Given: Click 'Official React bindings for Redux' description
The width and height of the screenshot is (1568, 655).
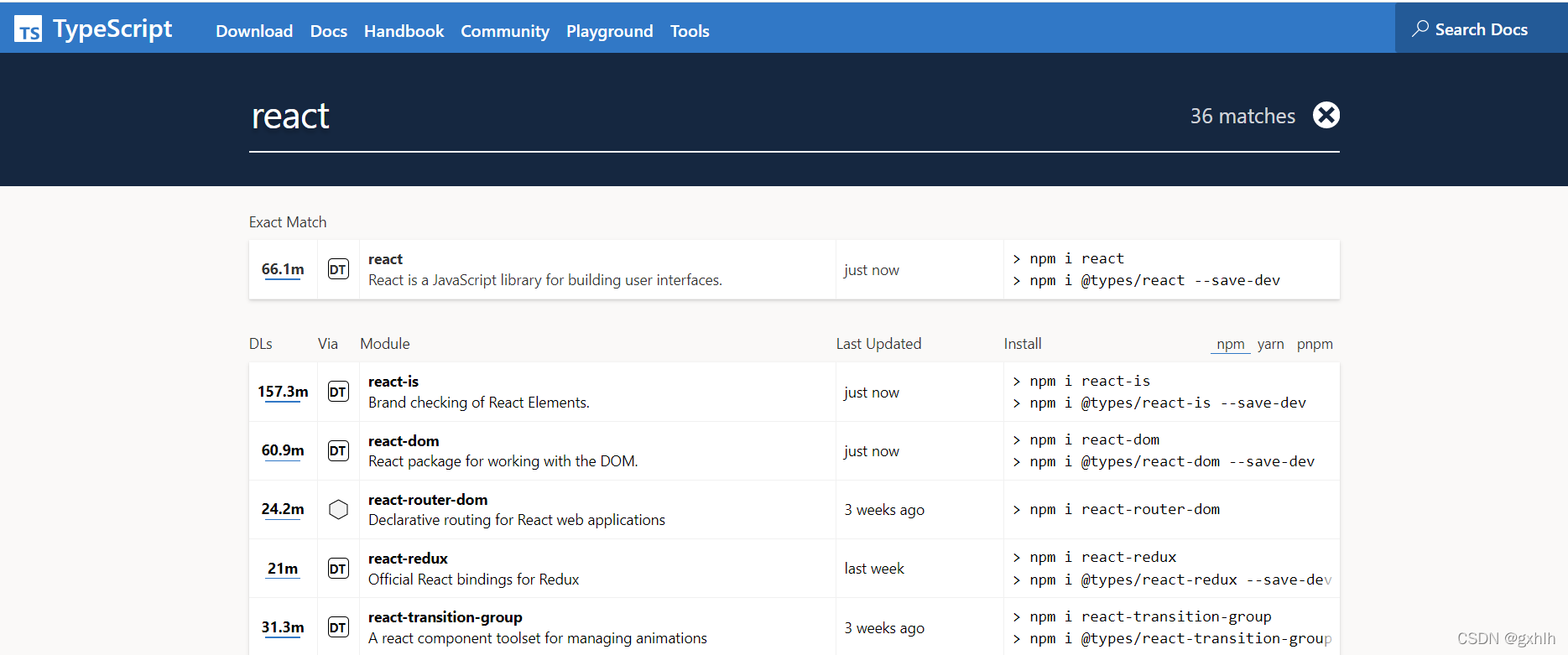Looking at the screenshot, I should tap(474, 580).
